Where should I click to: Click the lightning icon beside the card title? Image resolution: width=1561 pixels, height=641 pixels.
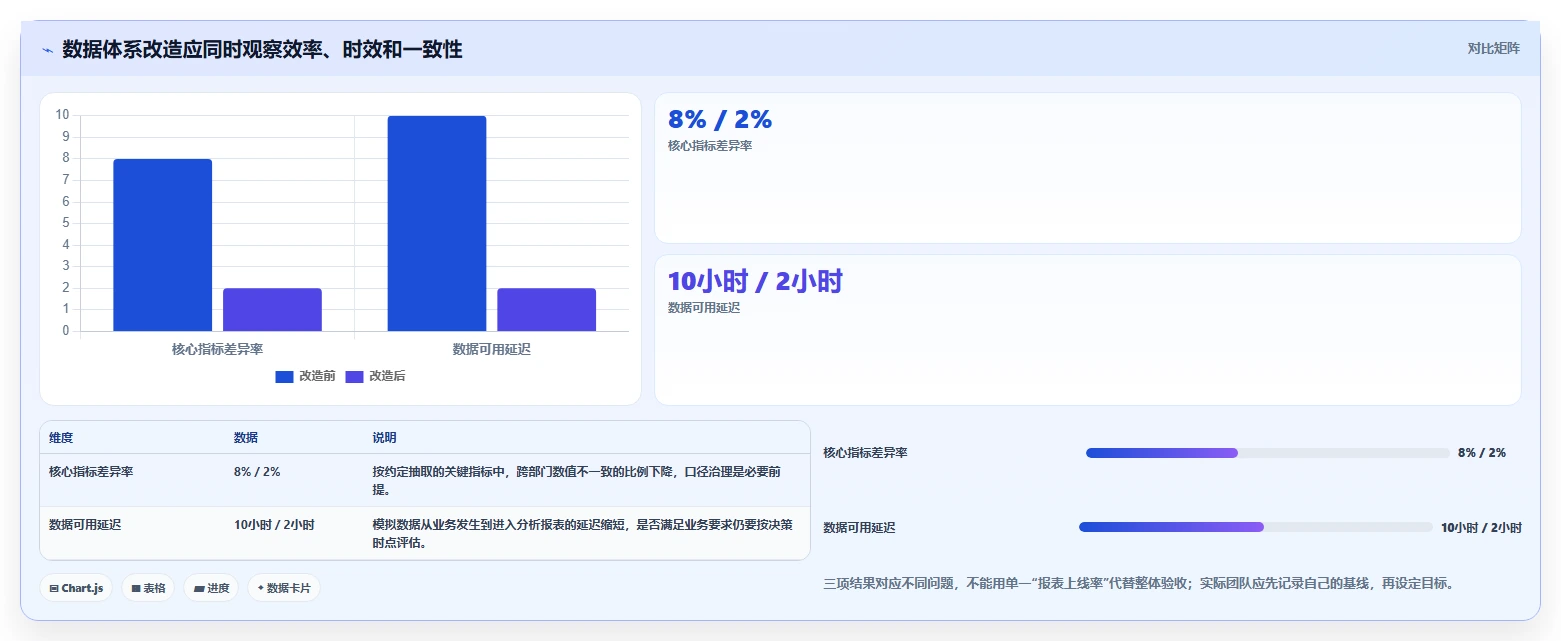point(47,50)
